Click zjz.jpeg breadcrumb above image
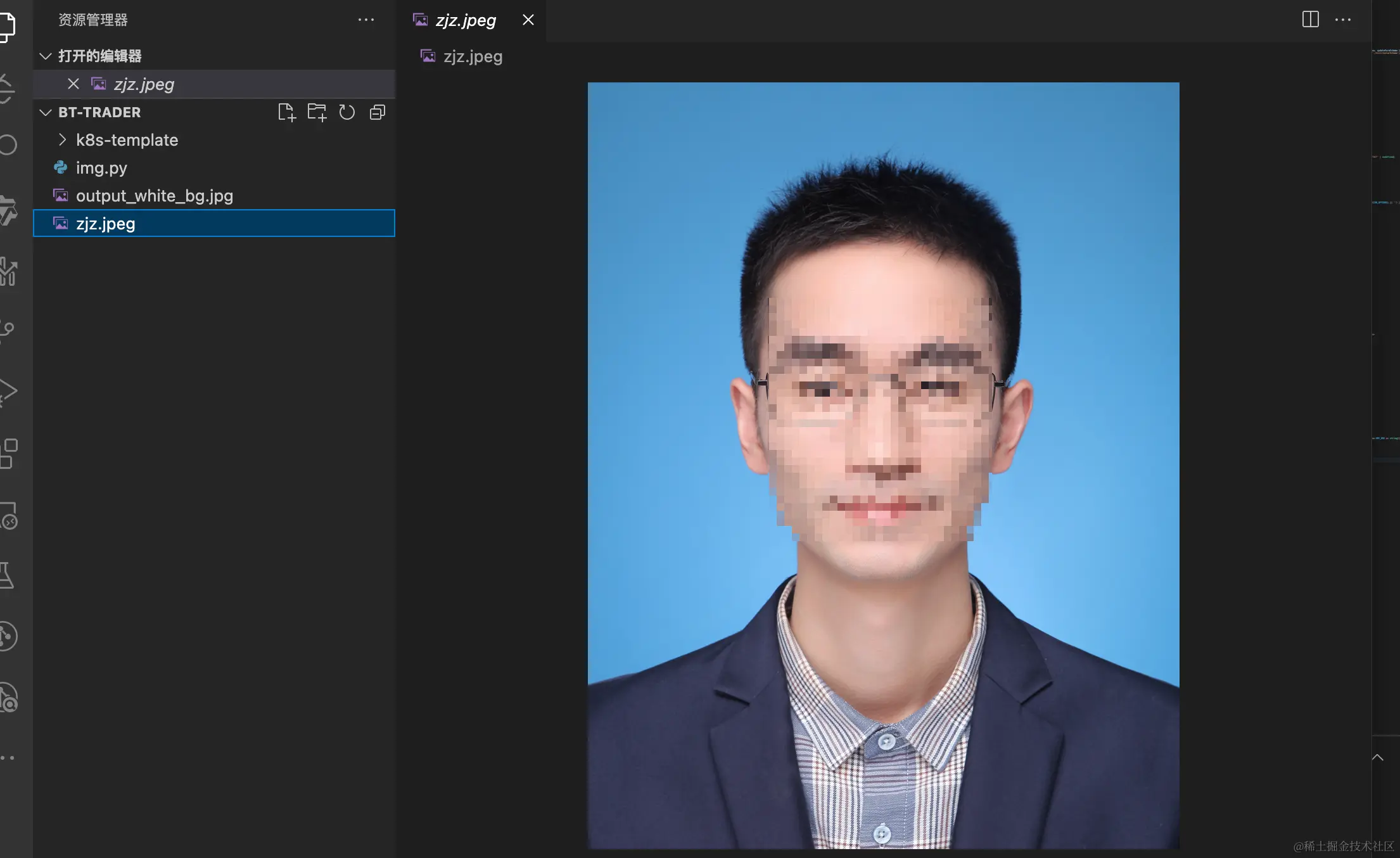 pyautogui.click(x=473, y=56)
